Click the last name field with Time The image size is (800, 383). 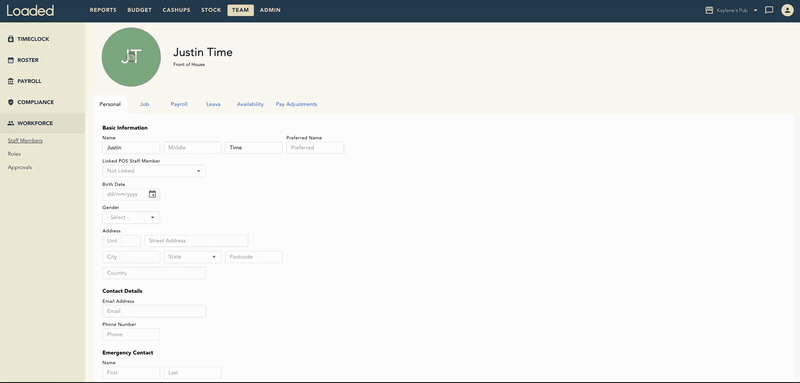tap(254, 148)
